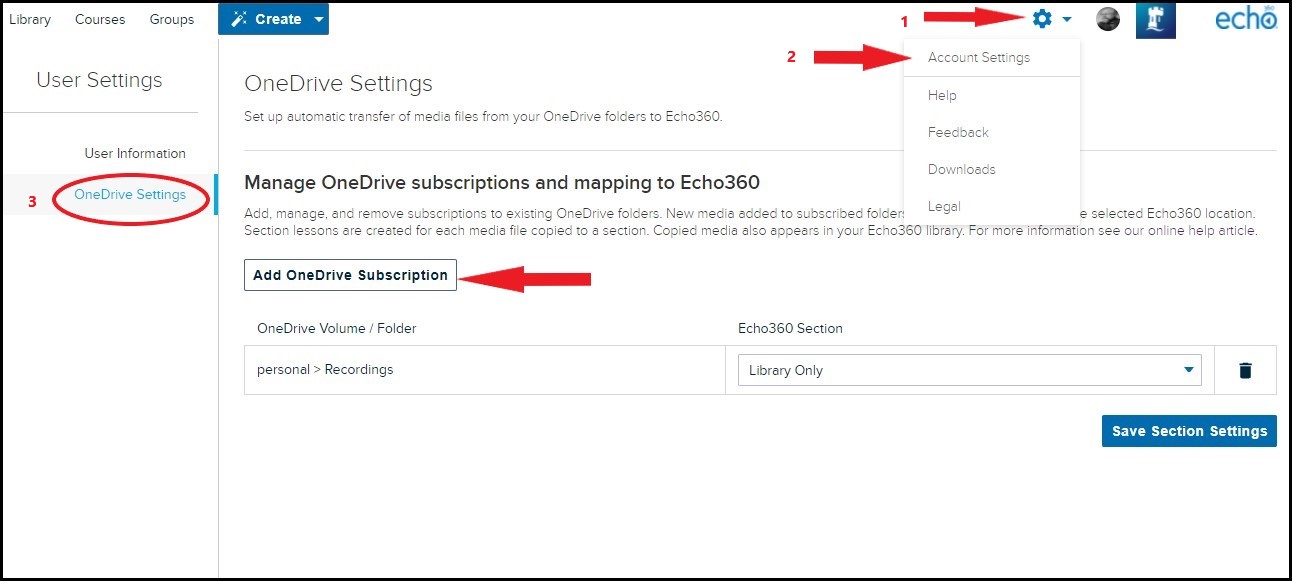This screenshot has height=581, width=1292.
Task: Click the Echo360 logo
Action: pyautogui.click(x=1246, y=18)
